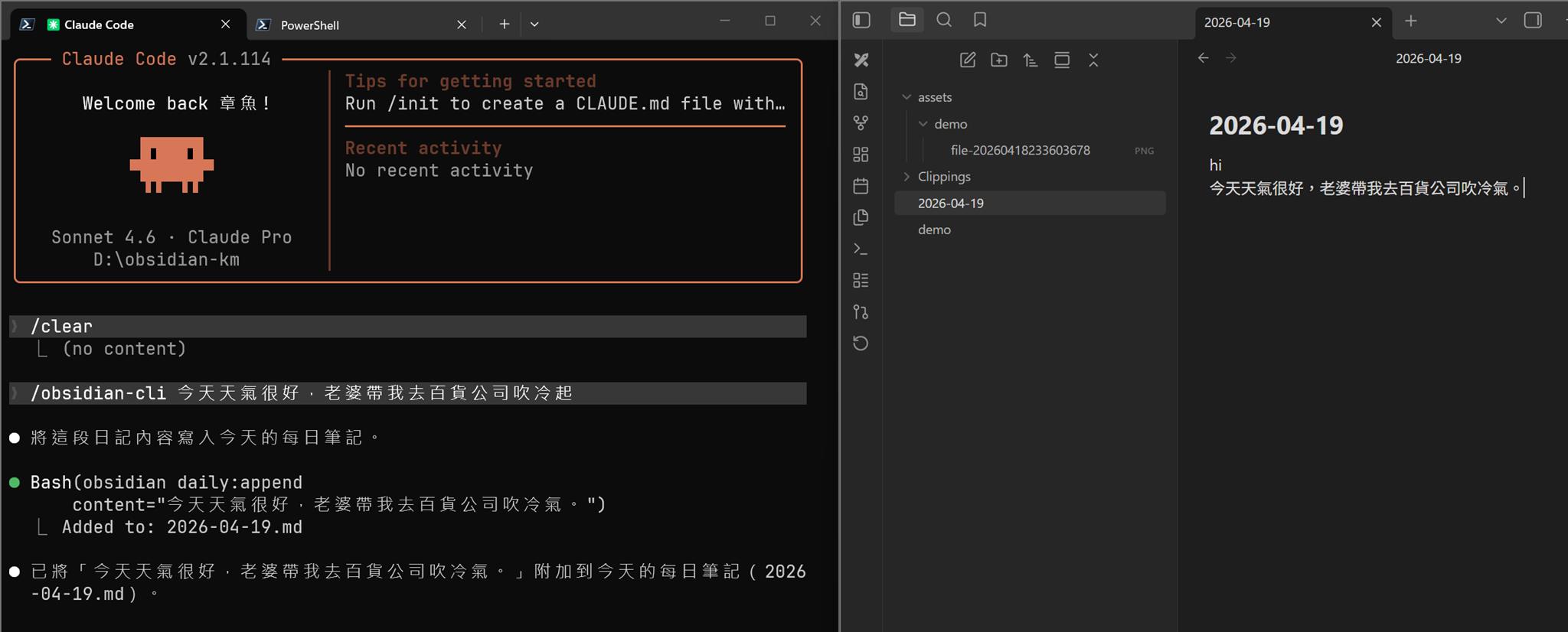Open terminal new tab dropdown arrow

tap(534, 24)
